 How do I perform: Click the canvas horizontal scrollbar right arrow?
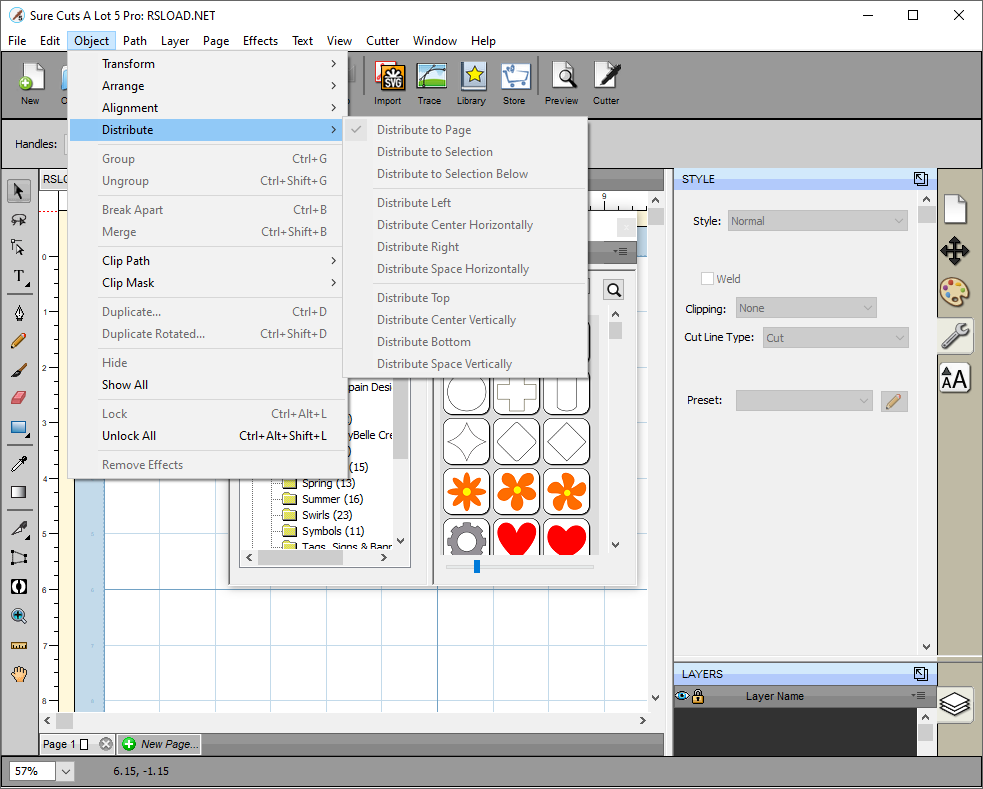pyautogui.click(x=643, y=721)
